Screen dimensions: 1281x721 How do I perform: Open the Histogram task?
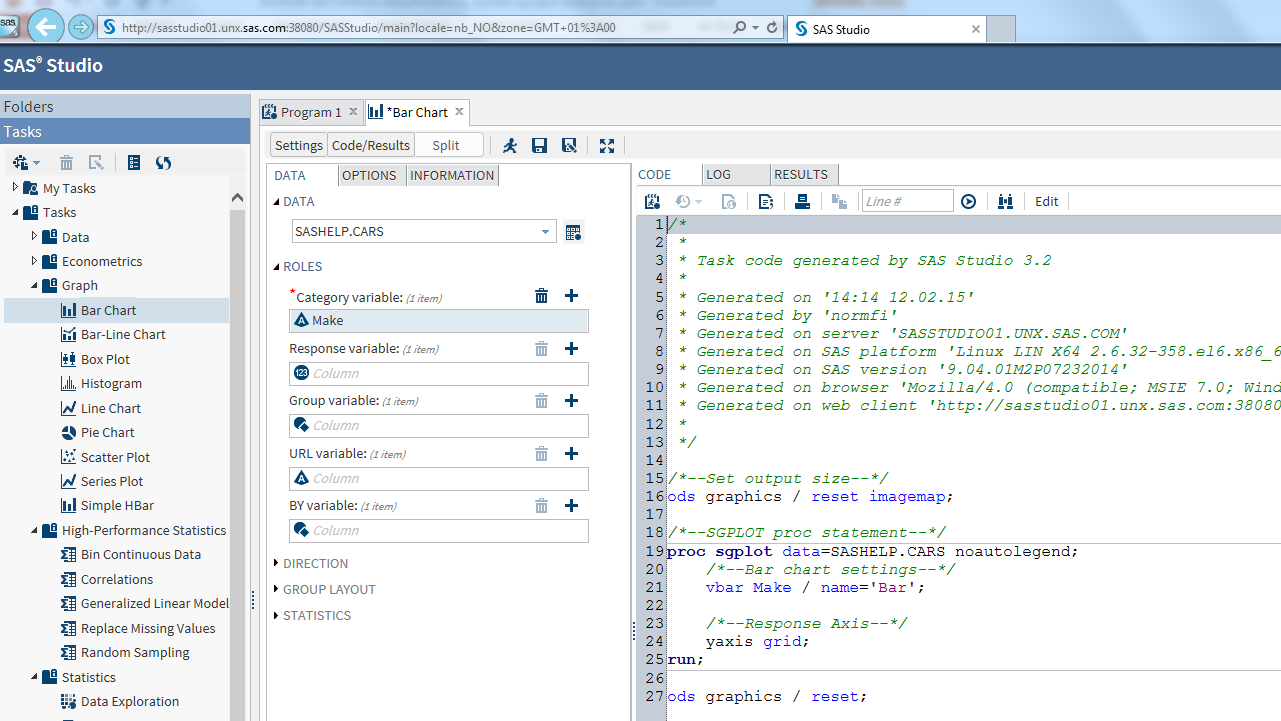pyautogui.click(x=111, y=383)
